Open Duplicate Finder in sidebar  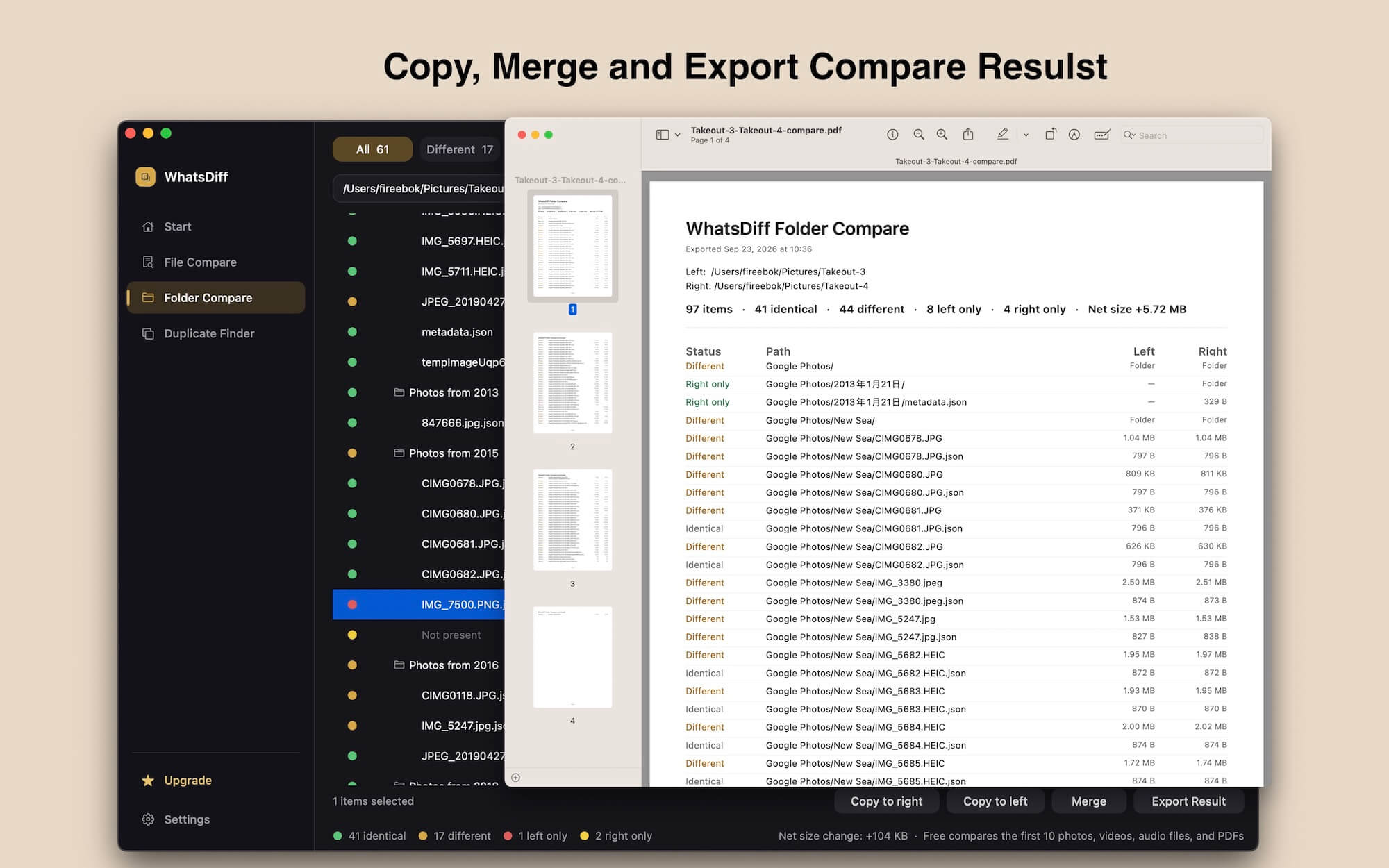[215, 333]
